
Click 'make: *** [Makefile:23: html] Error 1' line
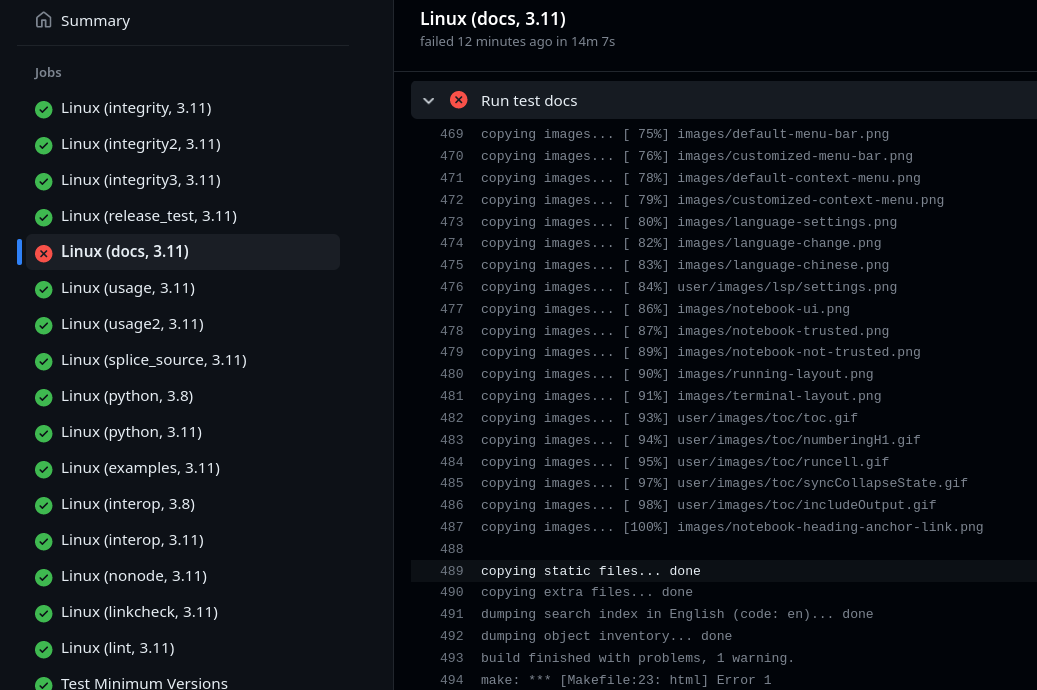pos(626,680)
